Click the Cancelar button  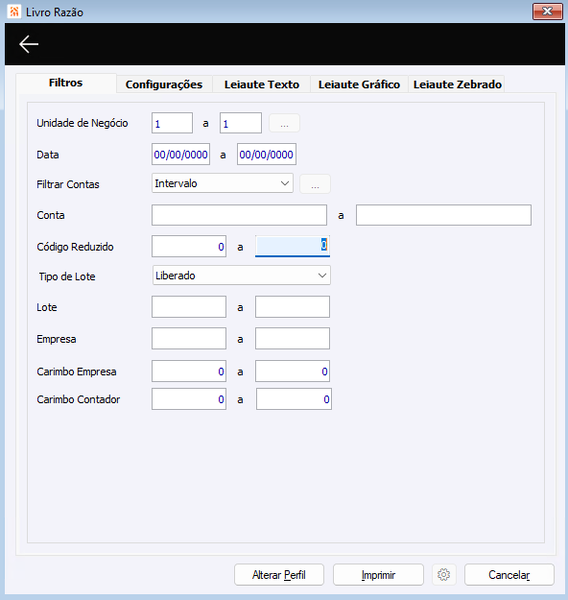(x=509, y=574)
